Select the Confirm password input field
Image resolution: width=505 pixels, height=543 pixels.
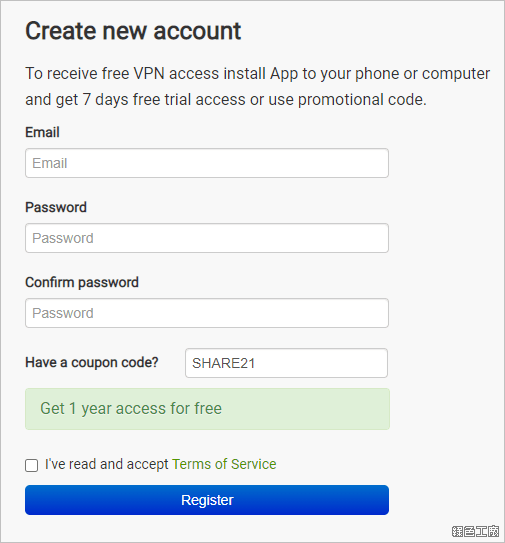(207, 313)
